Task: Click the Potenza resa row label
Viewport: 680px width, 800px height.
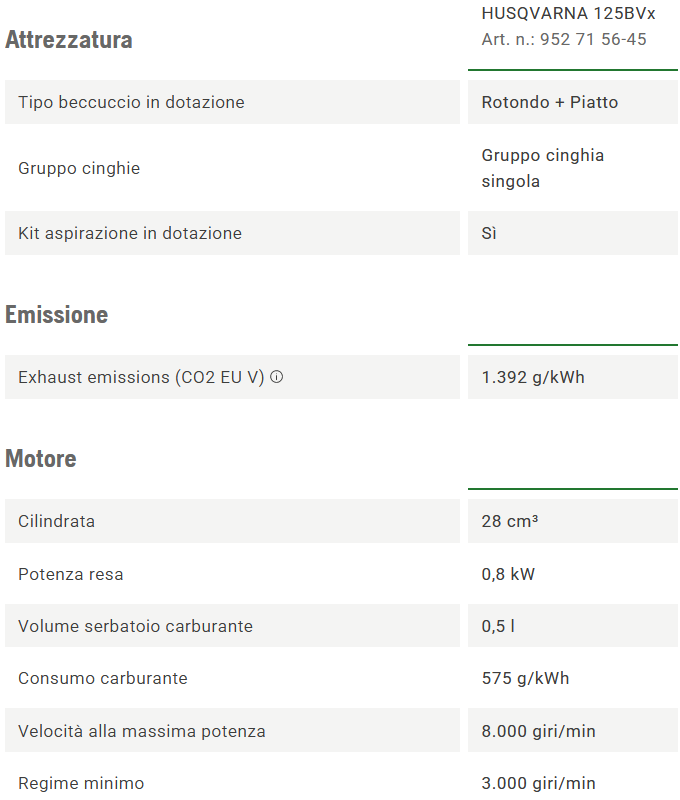Action: point(71,574)
